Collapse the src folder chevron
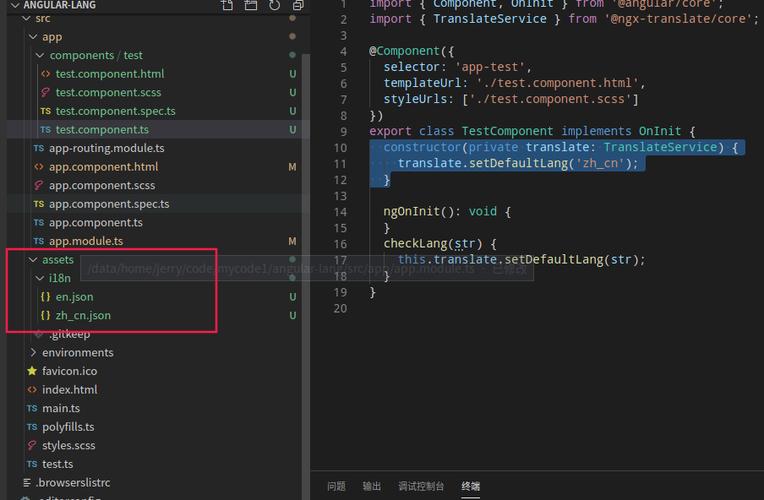Viewport: 764px width, 500px height. pos(26,19)
